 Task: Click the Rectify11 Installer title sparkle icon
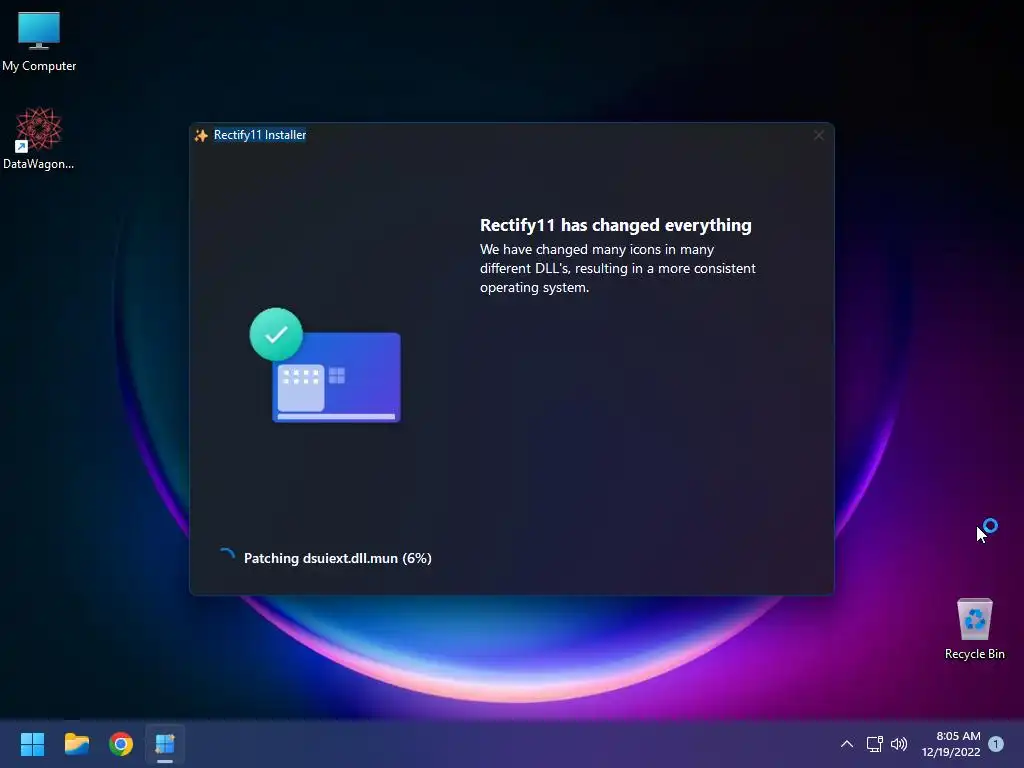[x=201, y=135]
